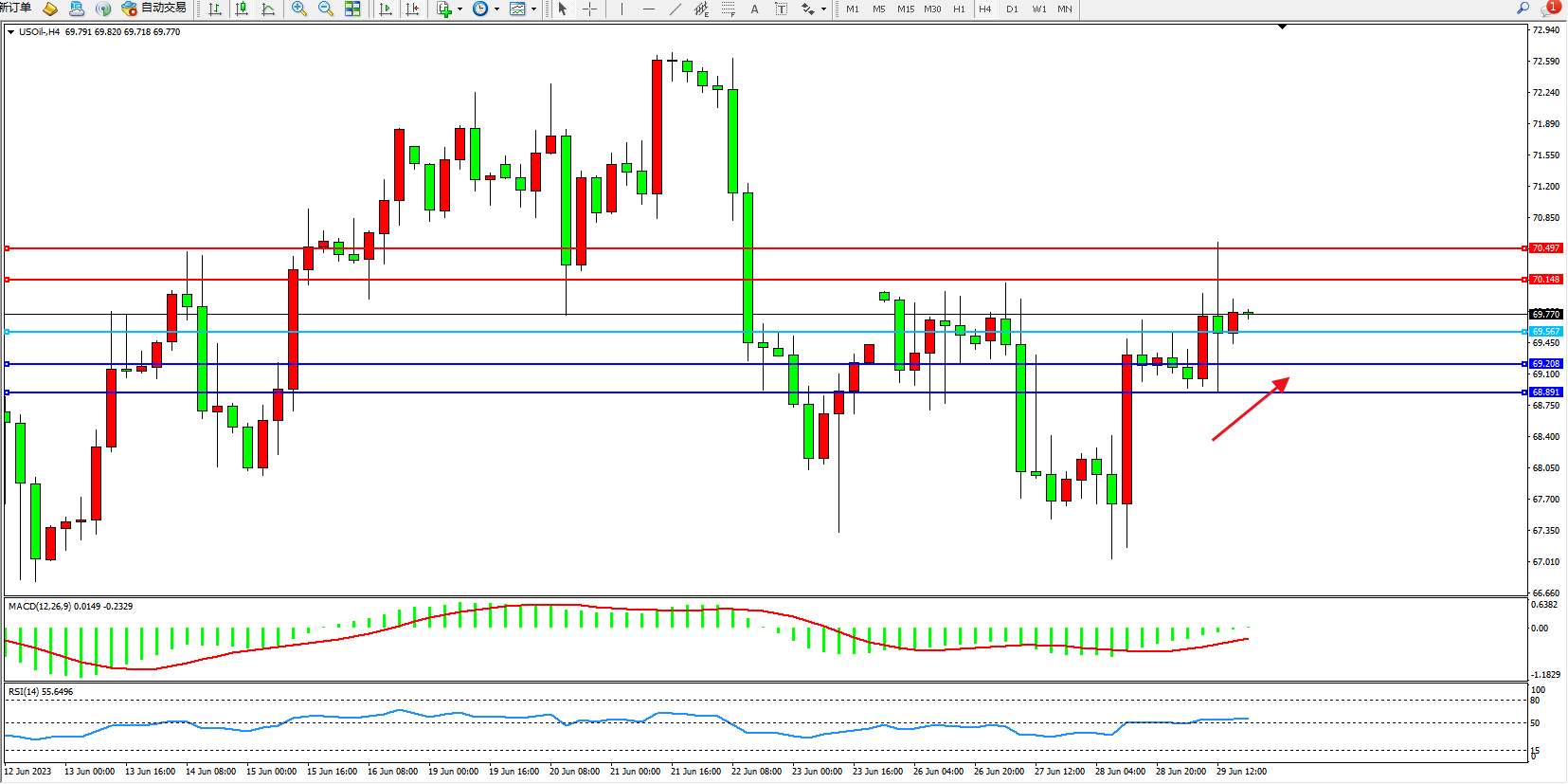
Task: Open the indicators list dropdown arrow
Action: click(460, 9)
